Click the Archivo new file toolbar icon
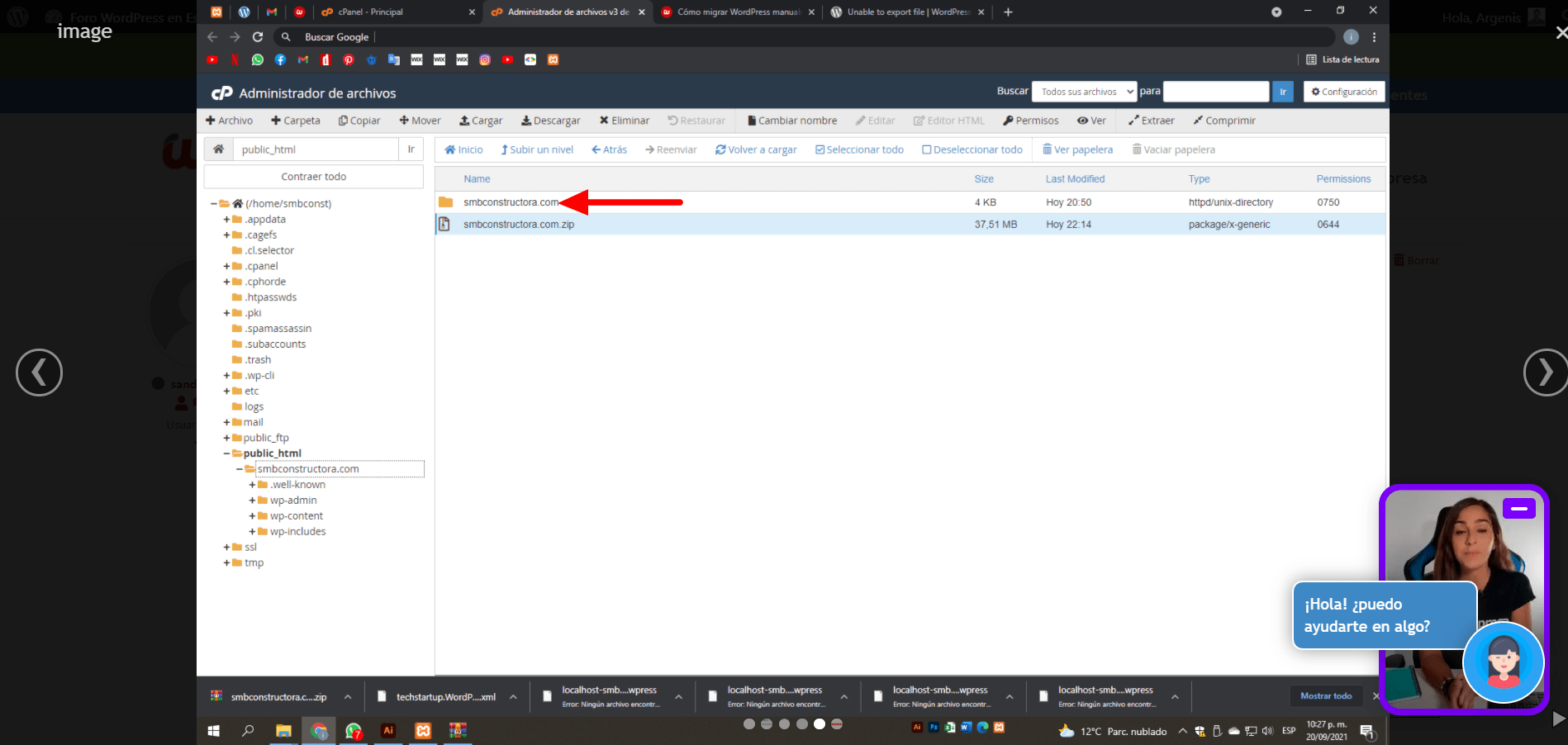The image size is (1568, 745). coord(229,121)
